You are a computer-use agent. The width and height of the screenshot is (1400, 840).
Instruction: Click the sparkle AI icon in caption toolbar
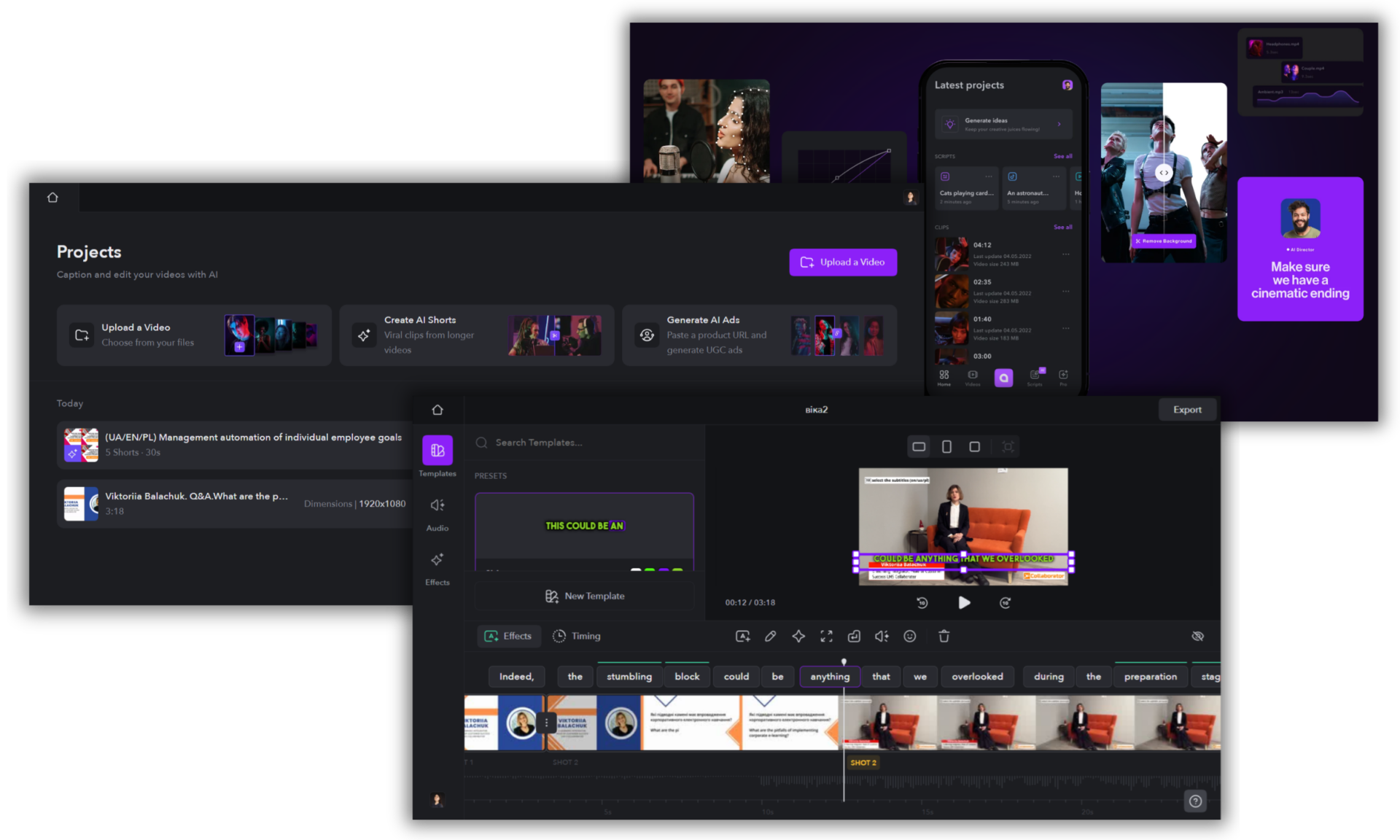click(798, 637)
